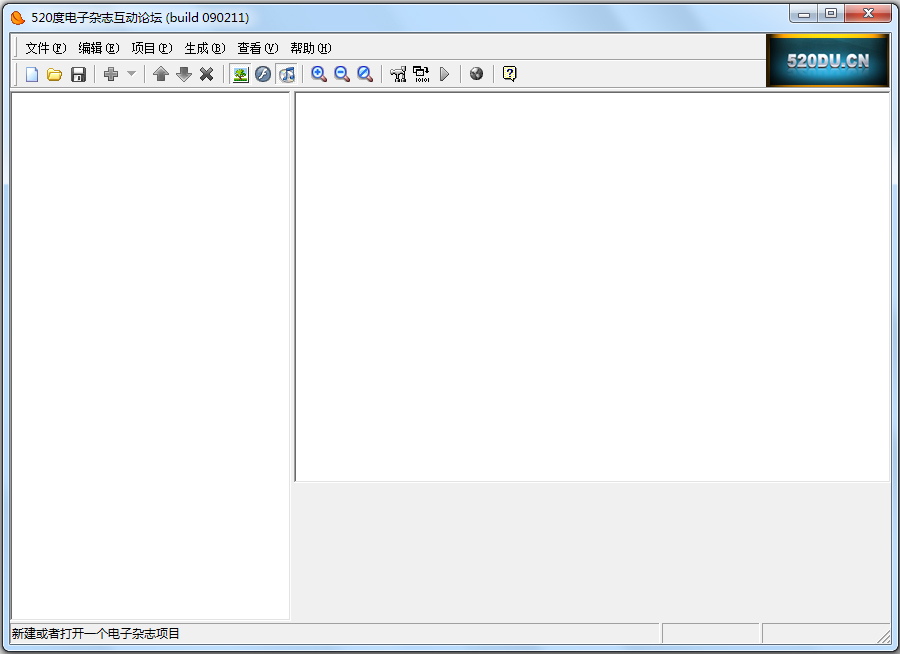Toggle the Flash view icon
Viewport: 900px width, 654px height.
pos(263,74)
